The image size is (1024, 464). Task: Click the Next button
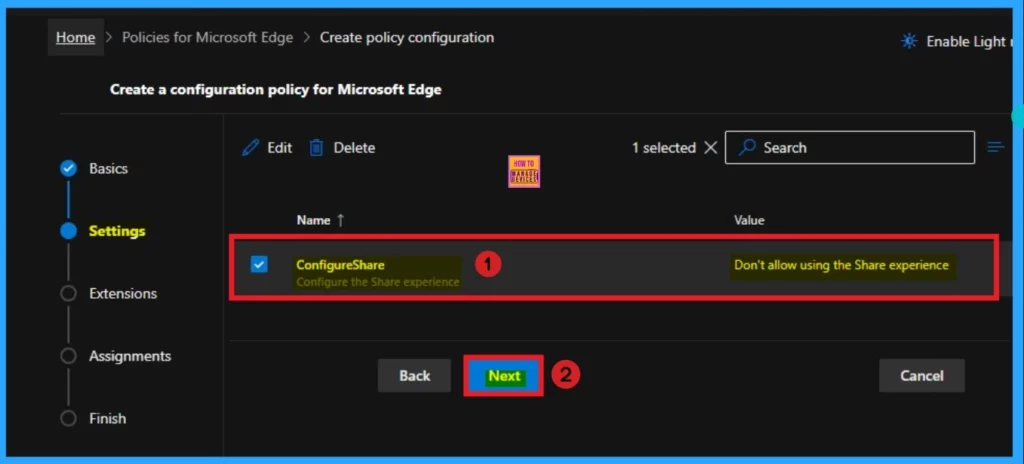504,376
